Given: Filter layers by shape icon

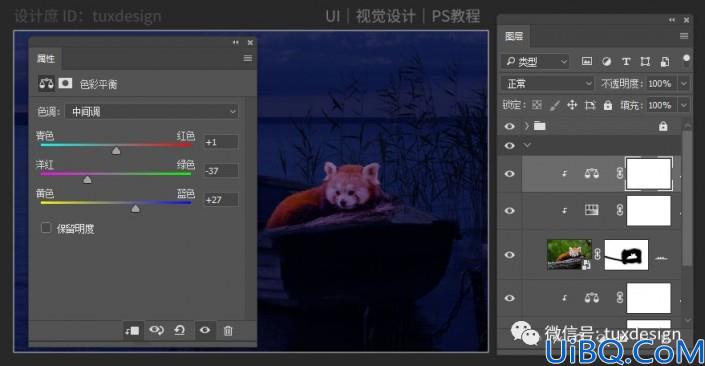Looking at the screenshot, I should [x=645, y=62].
